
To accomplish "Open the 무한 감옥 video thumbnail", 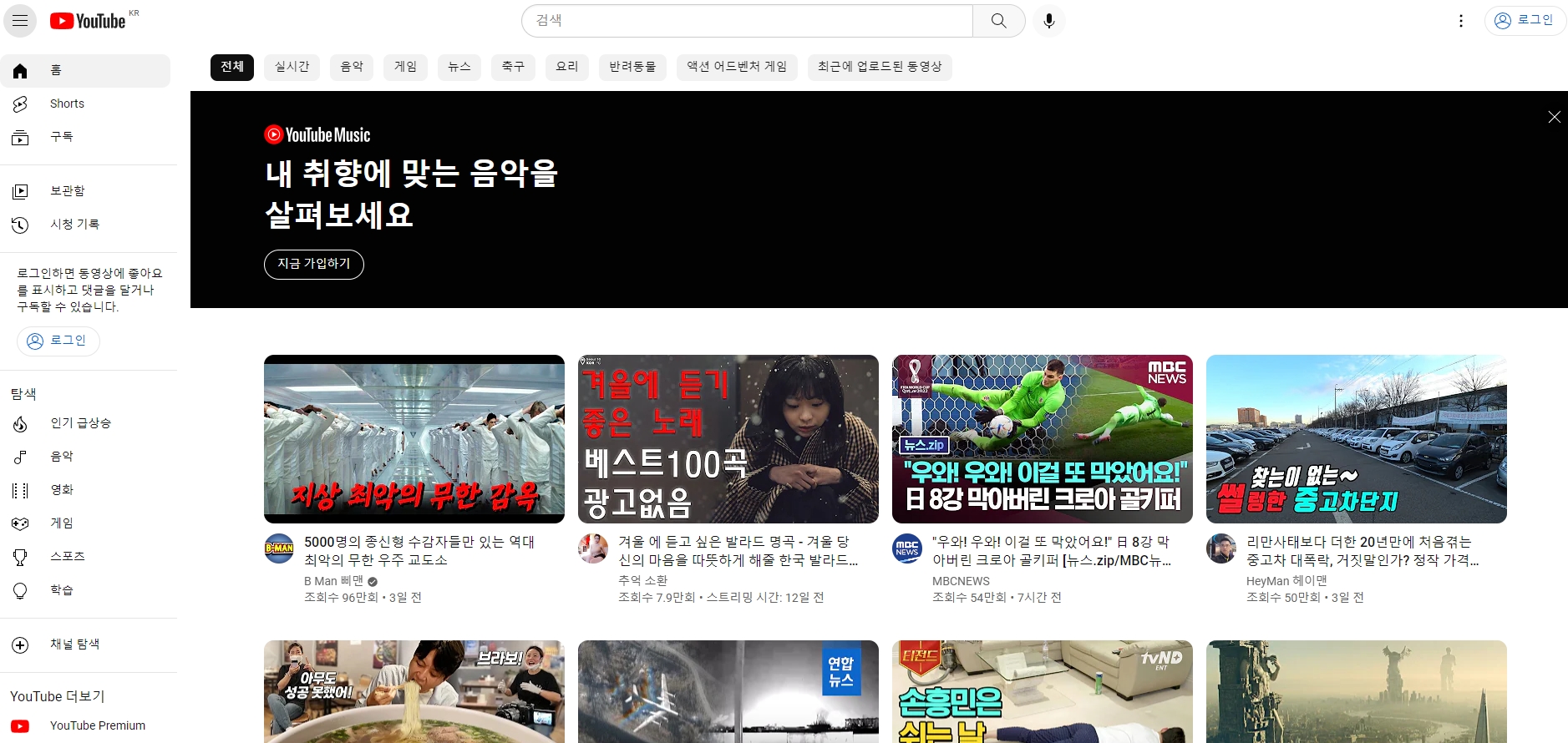I will pos(414,439).
